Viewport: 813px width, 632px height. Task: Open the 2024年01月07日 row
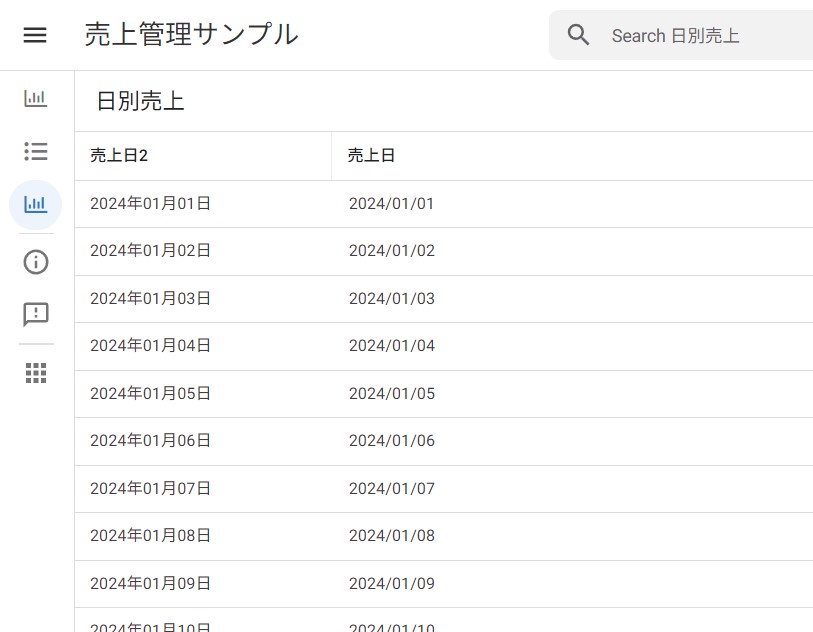pyautogui.click(x=151, y=489)
